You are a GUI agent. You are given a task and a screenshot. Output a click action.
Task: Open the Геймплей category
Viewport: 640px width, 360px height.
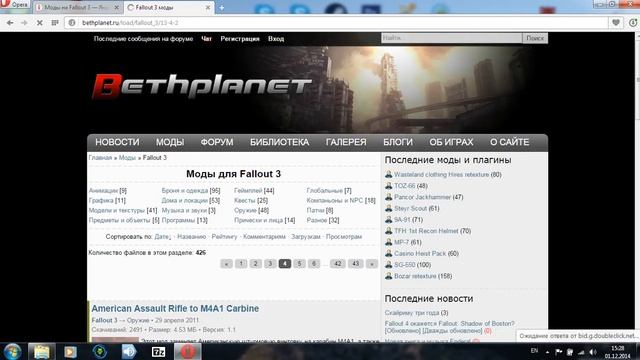[248, 191]
